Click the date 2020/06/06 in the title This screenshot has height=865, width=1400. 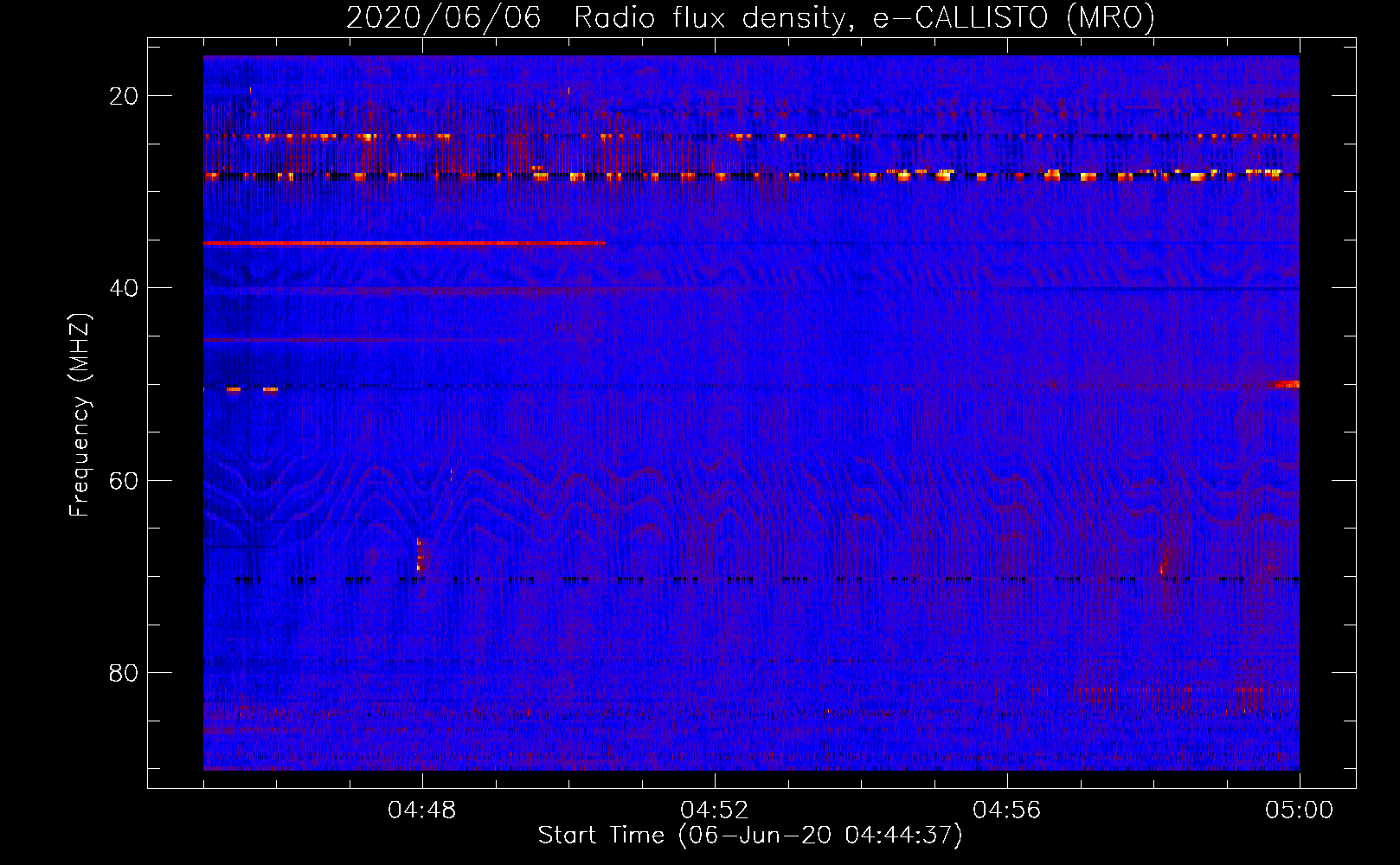pyautogui.click(x=444, y=17)
